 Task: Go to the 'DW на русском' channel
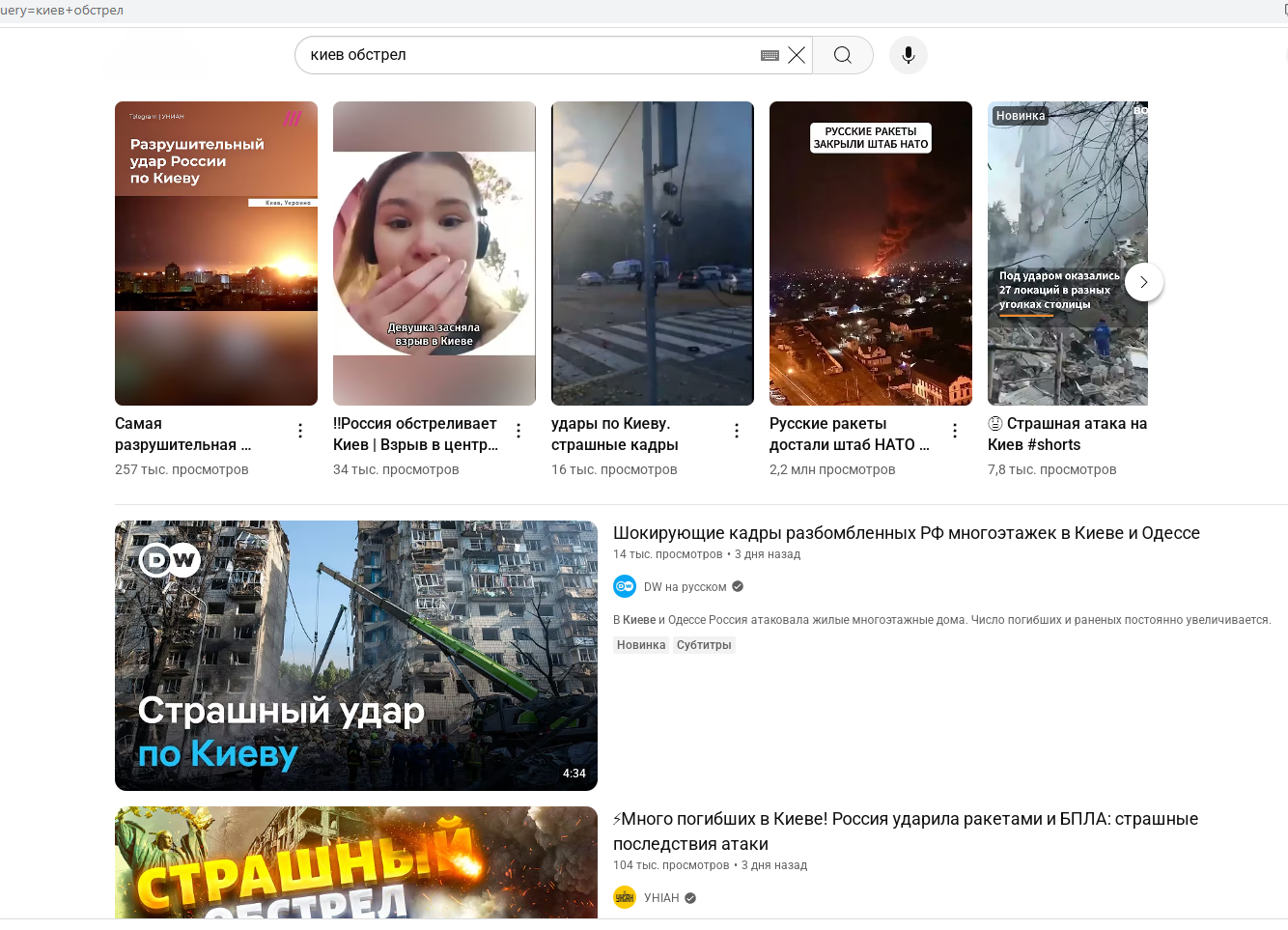686,587
